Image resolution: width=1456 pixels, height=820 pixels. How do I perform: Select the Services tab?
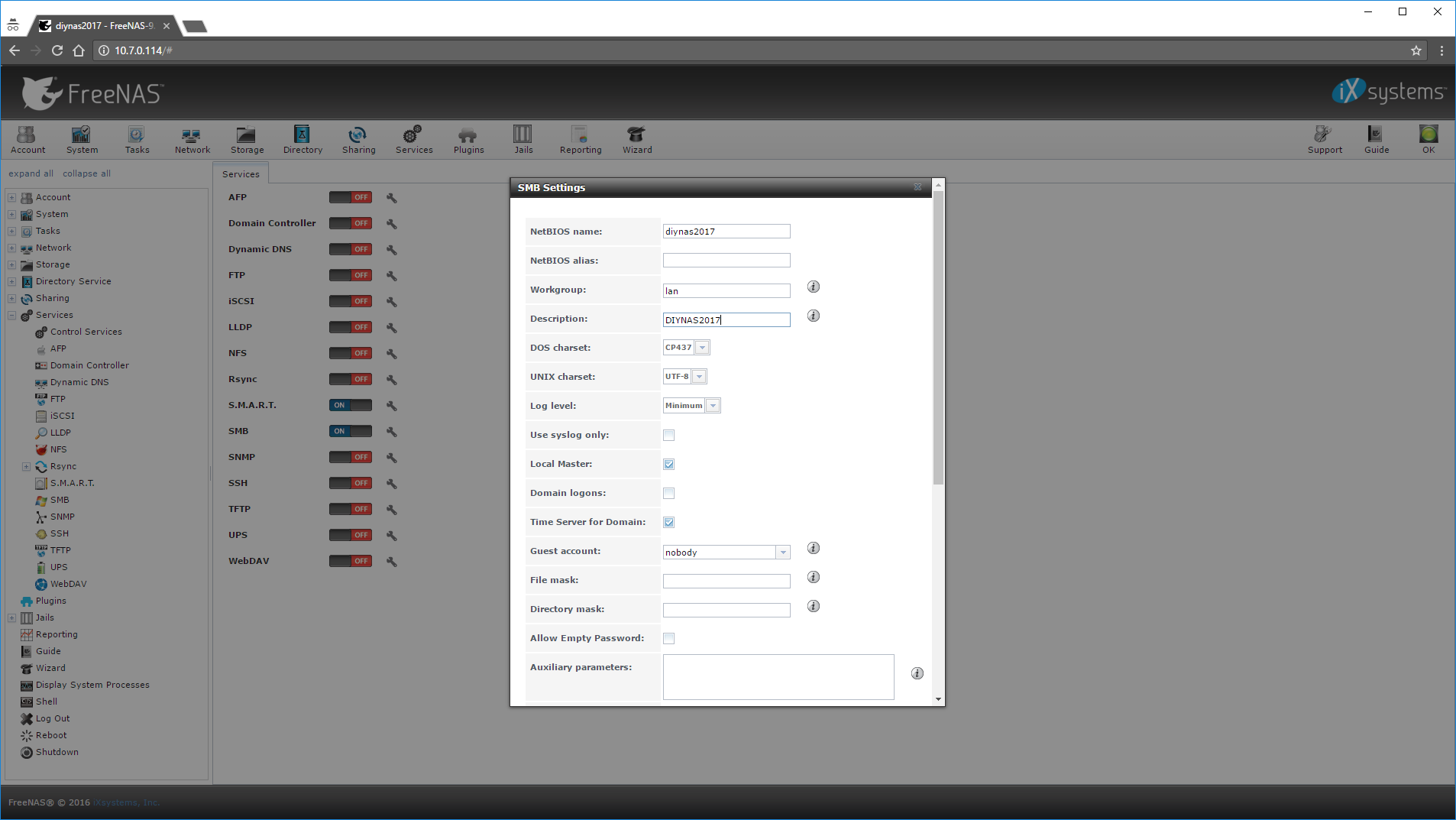pos(241,174)
